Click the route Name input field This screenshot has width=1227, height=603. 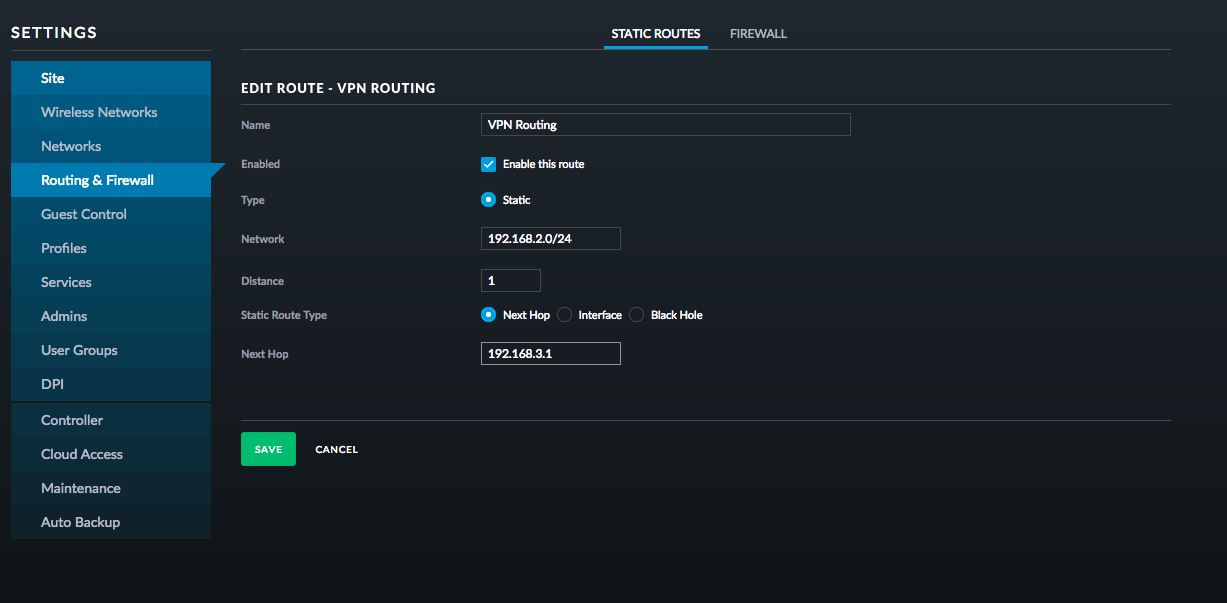coord(665,125)
